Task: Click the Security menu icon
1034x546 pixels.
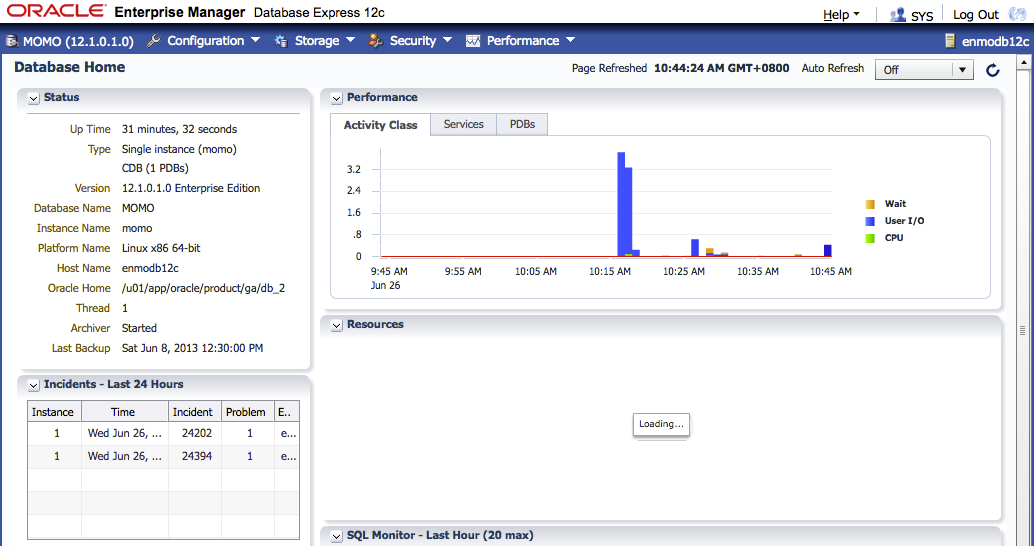Action: click(376, 41)
